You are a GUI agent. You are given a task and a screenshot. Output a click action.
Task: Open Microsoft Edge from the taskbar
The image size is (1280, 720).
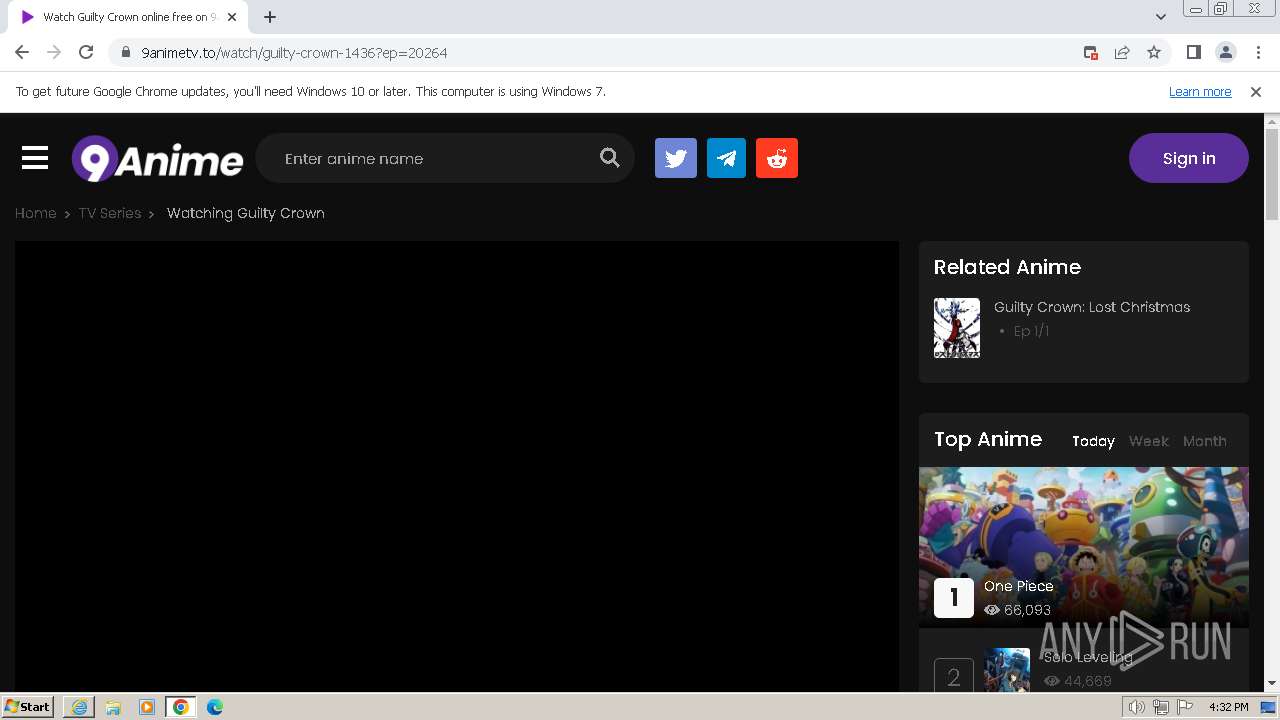click(x=215, y=707)
